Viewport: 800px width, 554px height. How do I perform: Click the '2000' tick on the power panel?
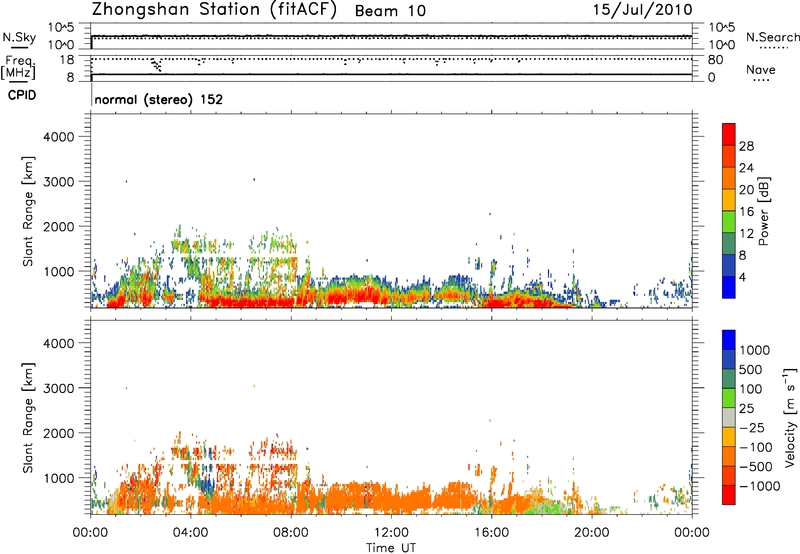[x=58, y=226]
